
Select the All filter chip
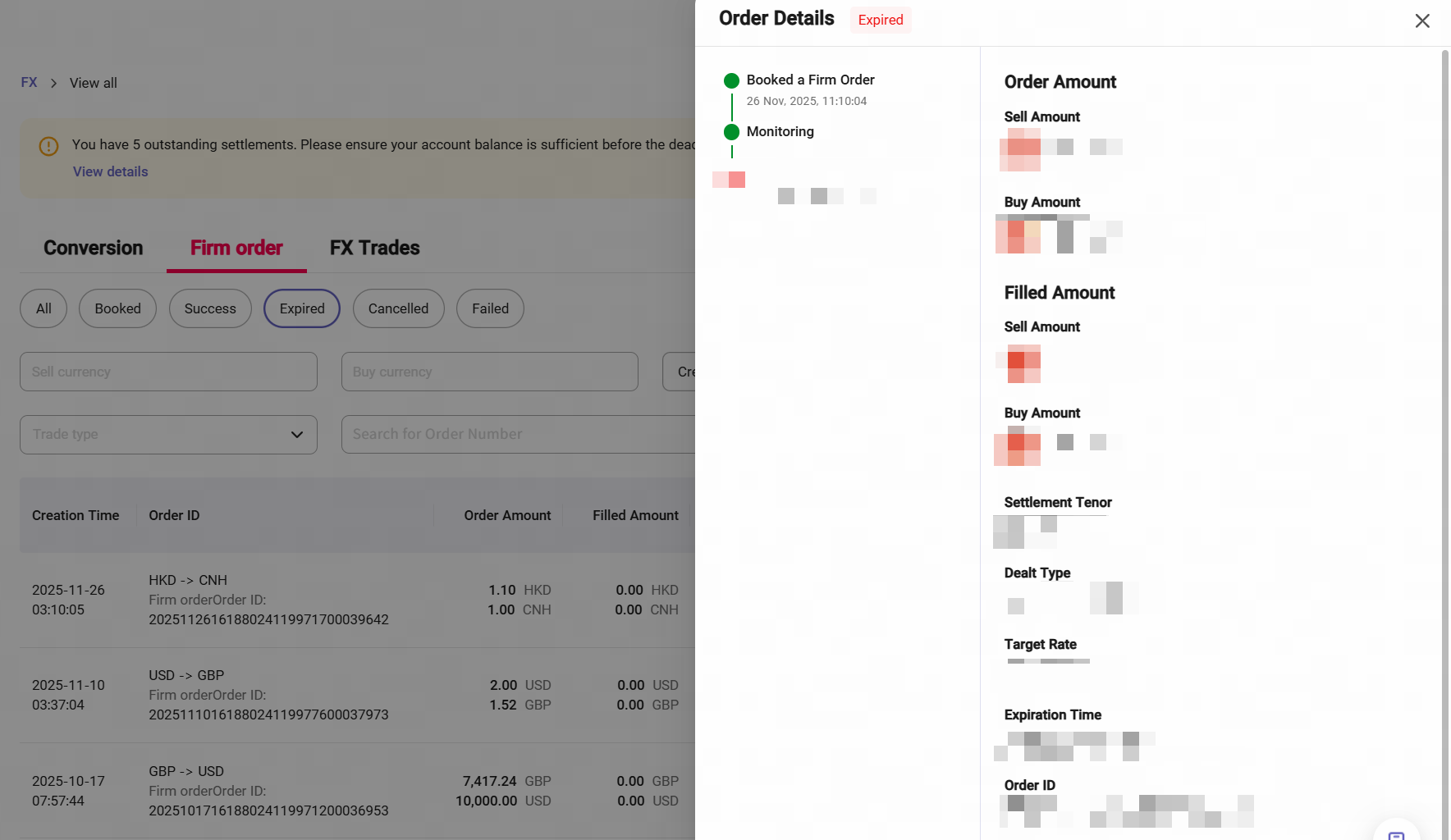pos(43,308)
